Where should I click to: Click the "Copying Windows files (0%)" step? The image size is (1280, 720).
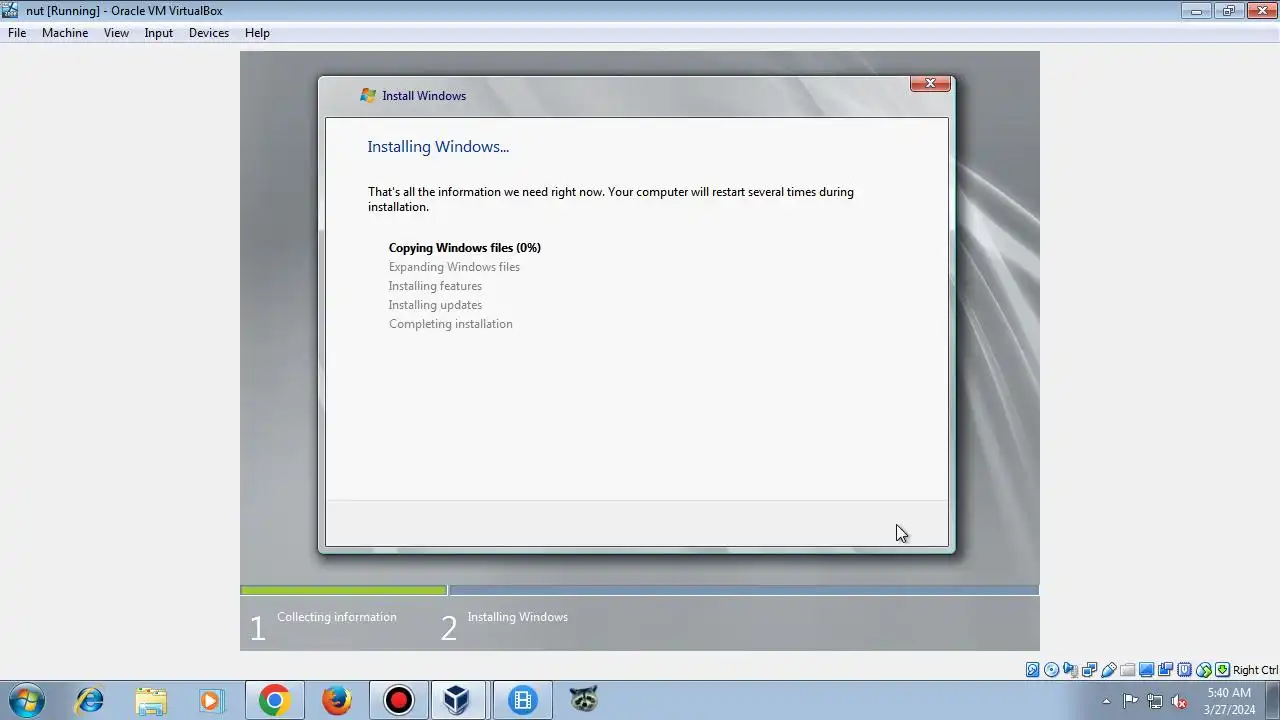465,248
